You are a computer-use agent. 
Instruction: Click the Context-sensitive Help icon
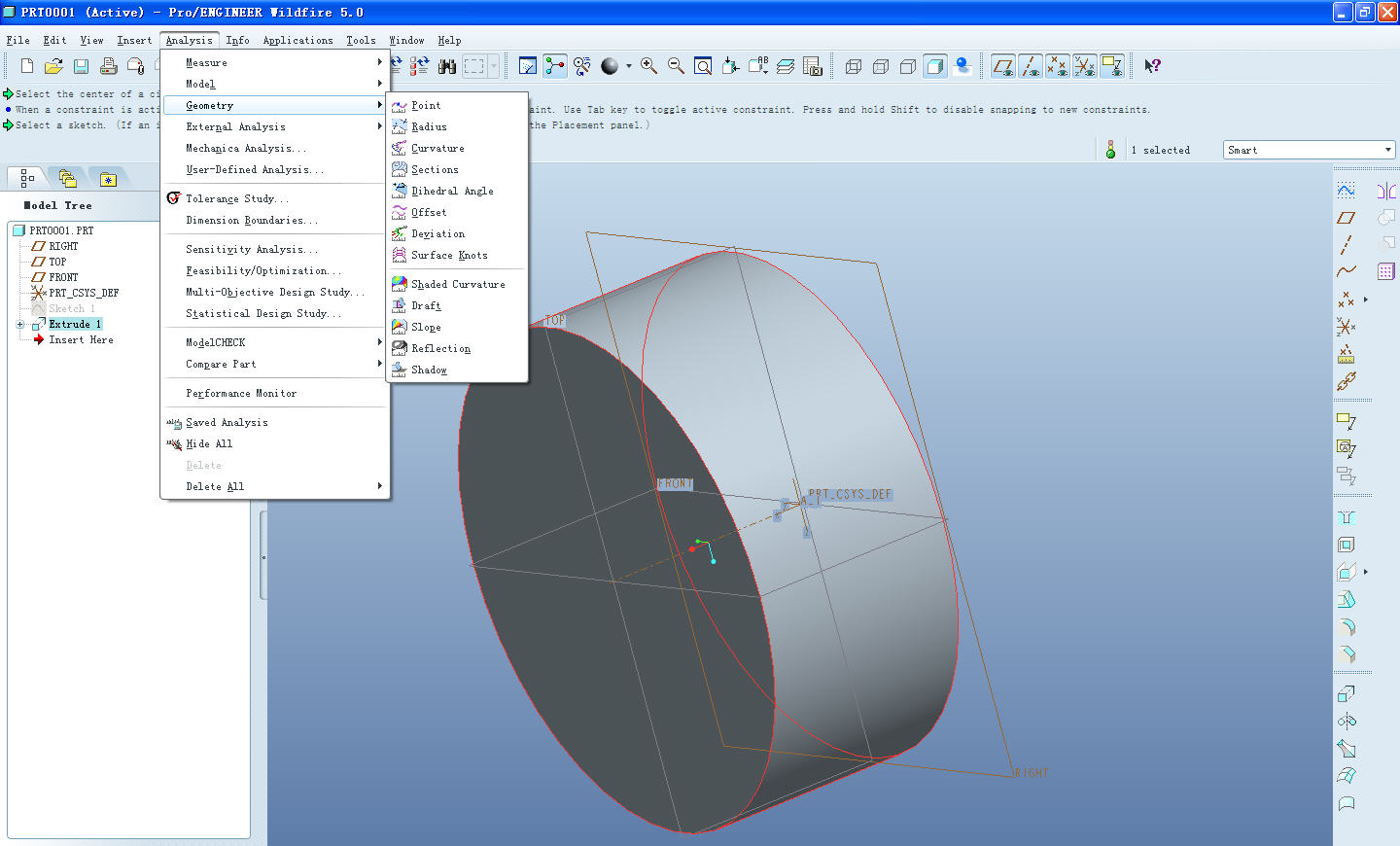tap(1152, 66)
